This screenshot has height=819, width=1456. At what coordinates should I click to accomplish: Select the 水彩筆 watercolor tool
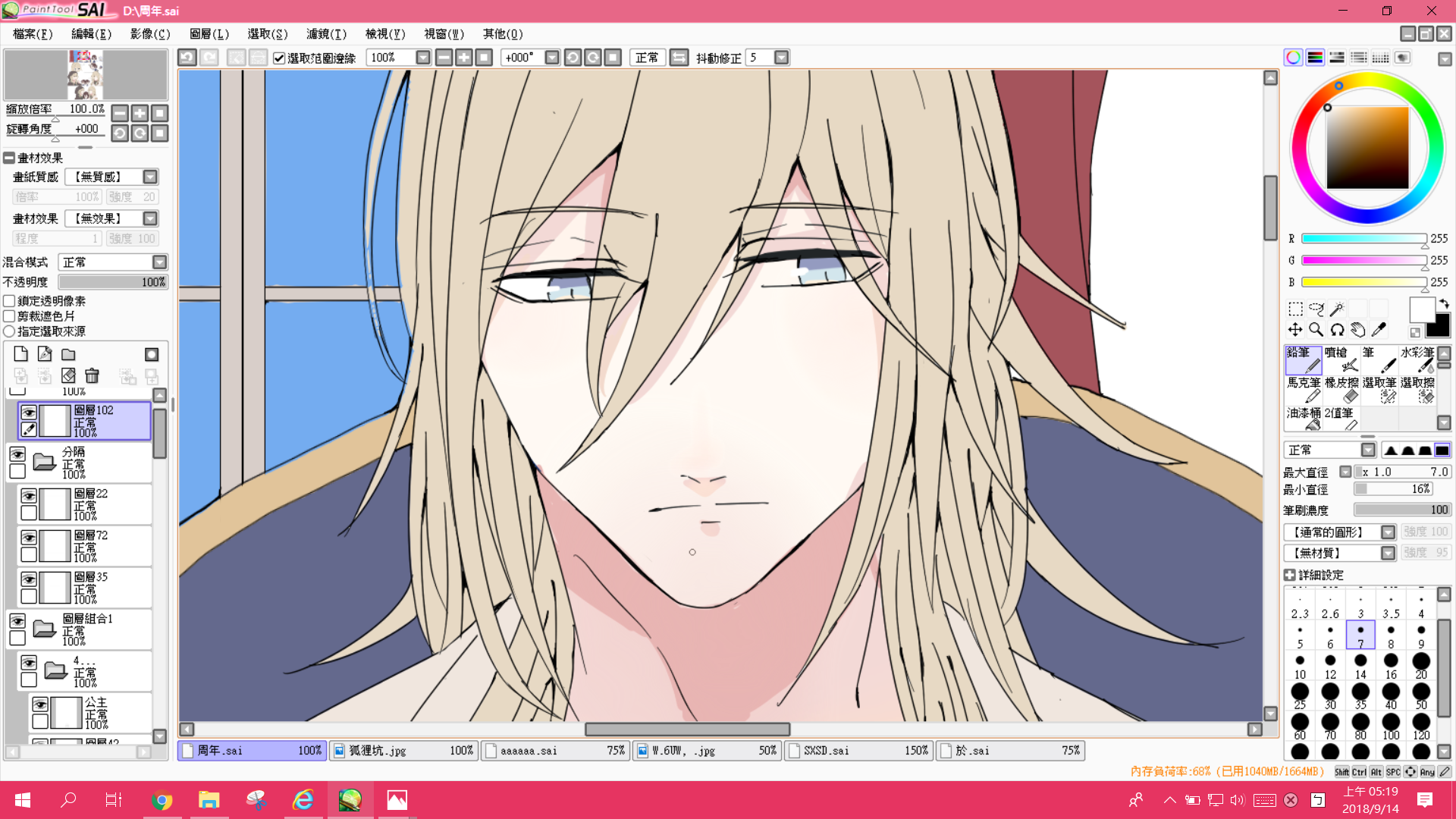coord(1417,359)
